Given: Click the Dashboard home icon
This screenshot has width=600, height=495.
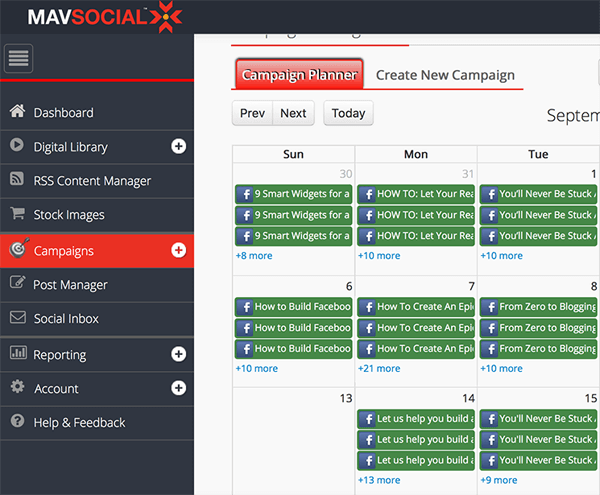Looking at the screenshot, I should [x=17, y=111].
